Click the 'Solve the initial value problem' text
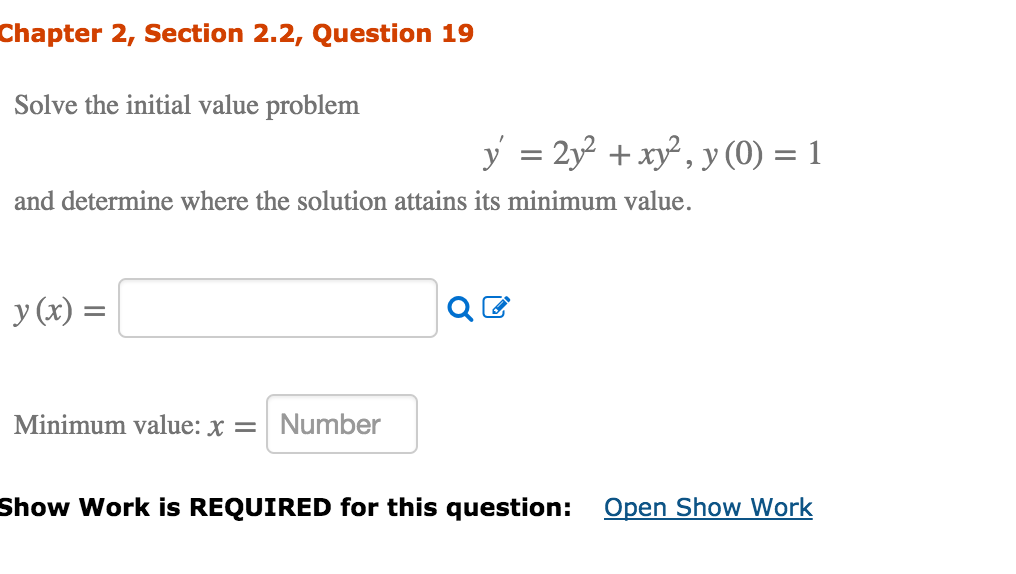This screenshot has height=574, width=1016. point(187,106)
